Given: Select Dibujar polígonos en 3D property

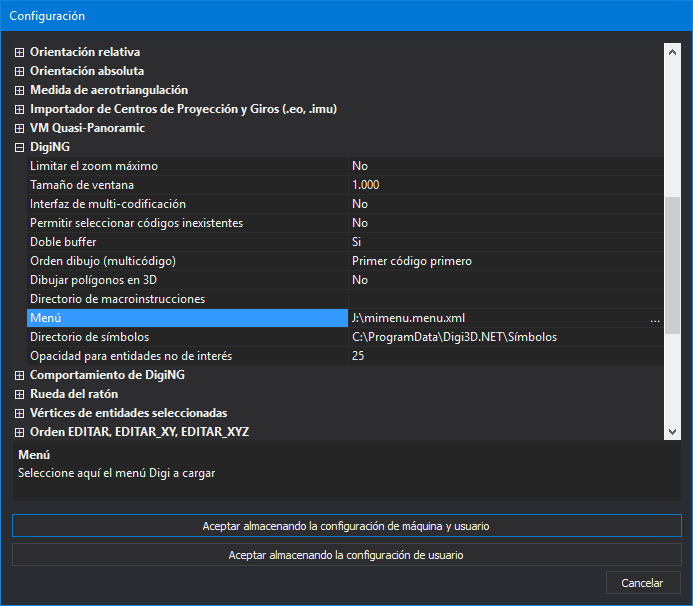Looking at the screenshot, I should click(x=187, y=280).
